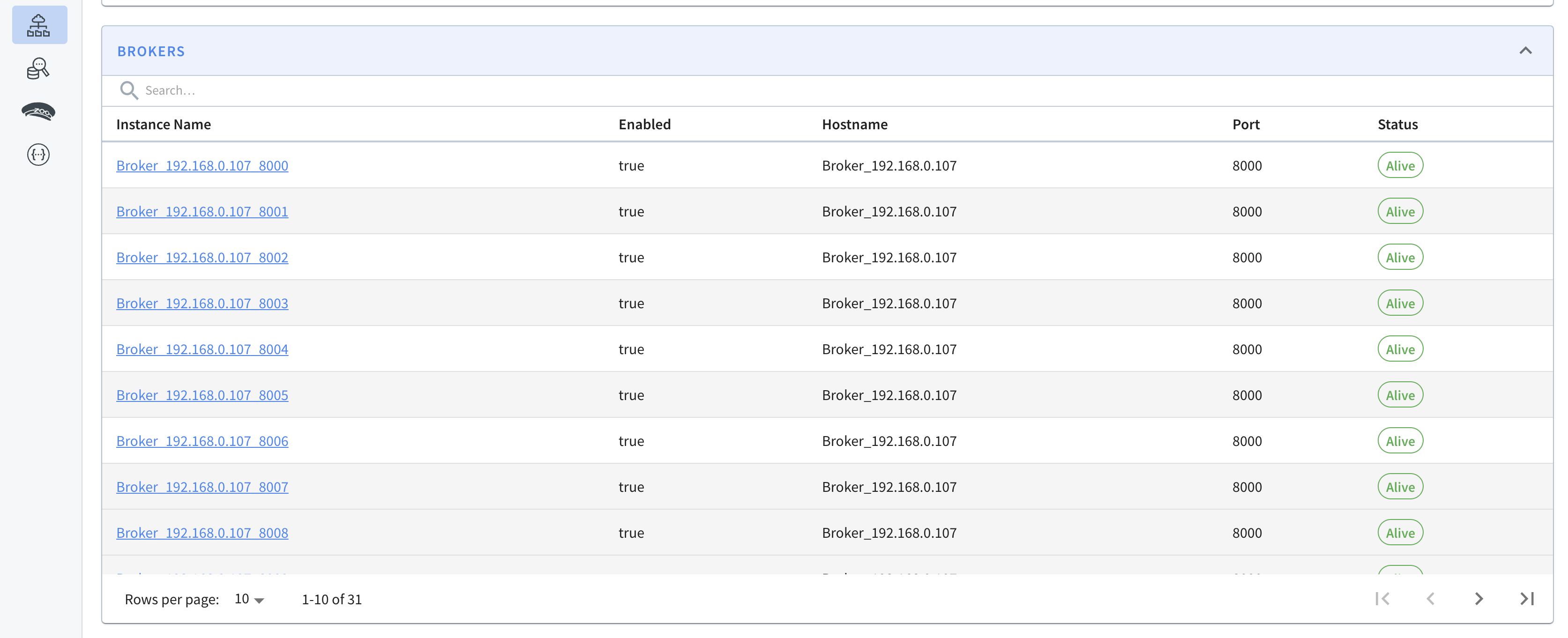Image resolution: width=1568 pixels, height=638 pixels.
Task: Sort by the Instance Name column header
Action: pos(164,124)
